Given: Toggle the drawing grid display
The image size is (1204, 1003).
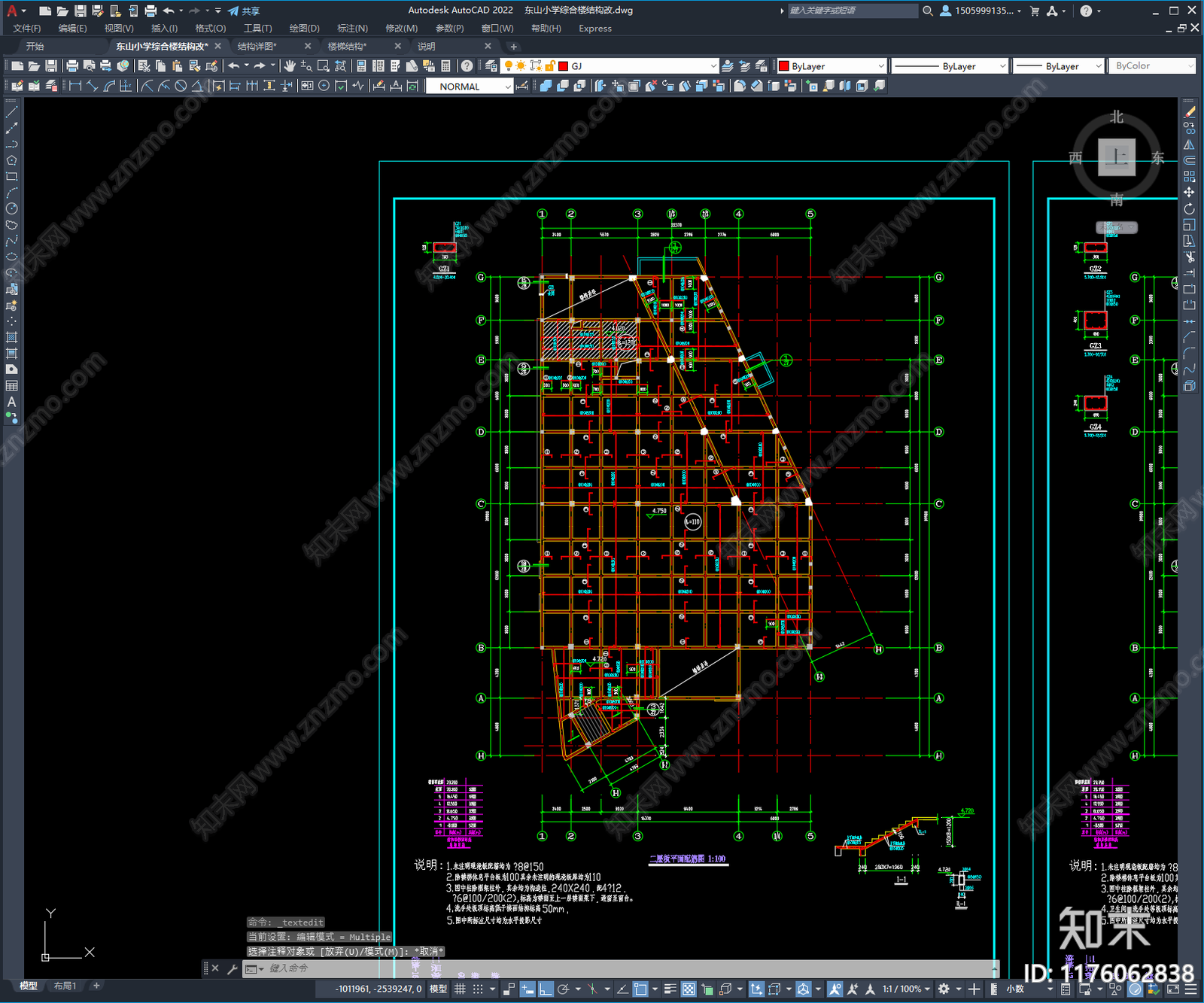Looking at the screenshot, I should coord(460,989).
